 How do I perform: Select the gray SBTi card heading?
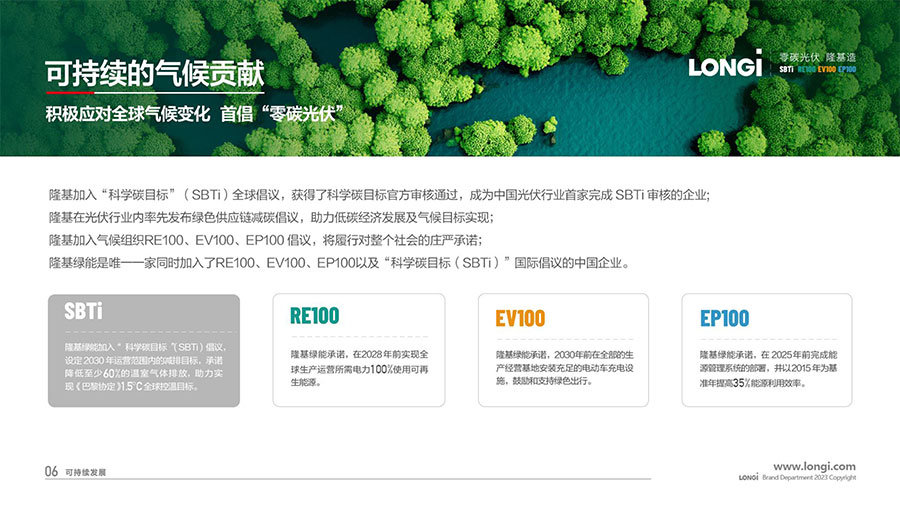point(83,312)
